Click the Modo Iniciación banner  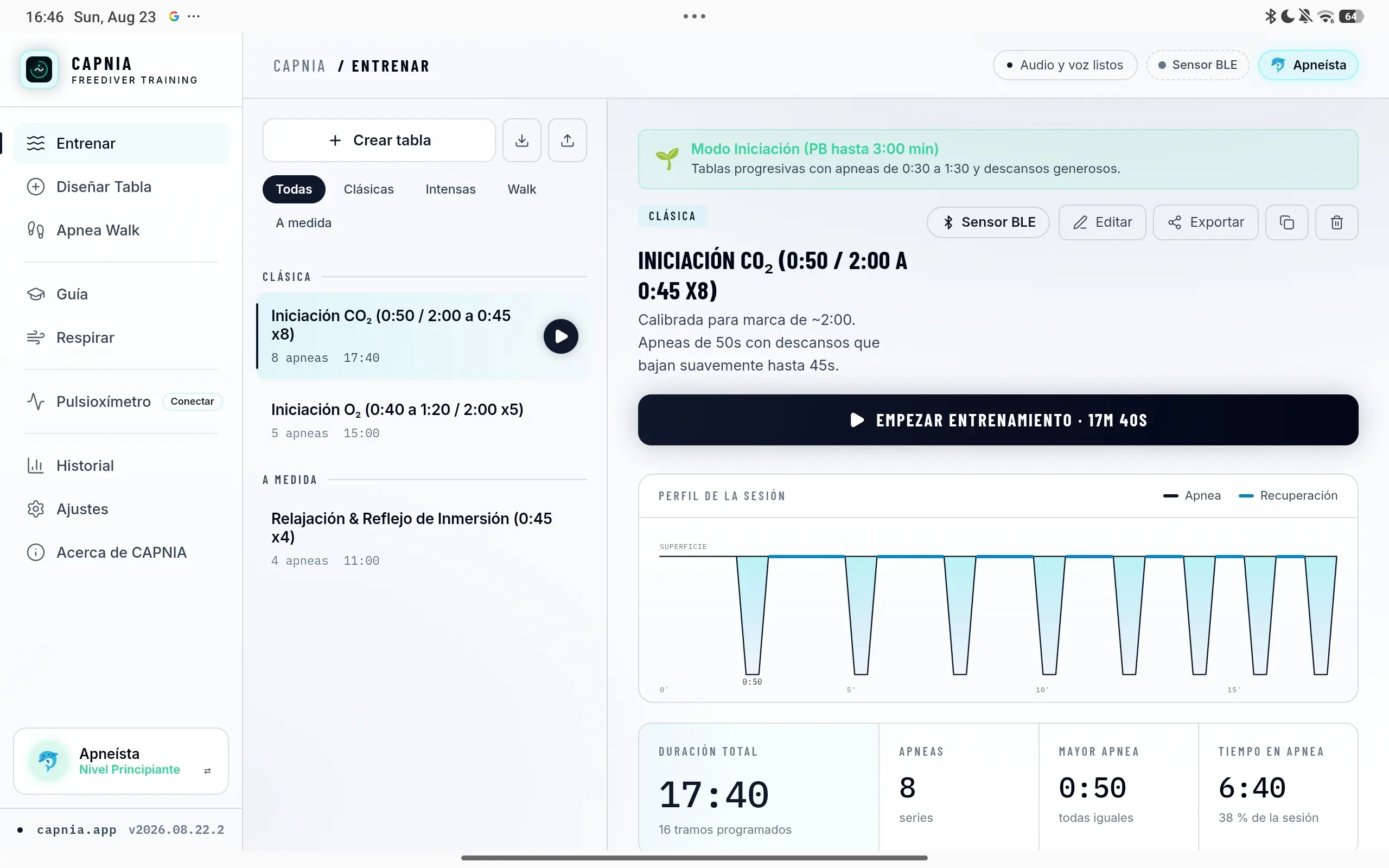click(x=998, y=159)
